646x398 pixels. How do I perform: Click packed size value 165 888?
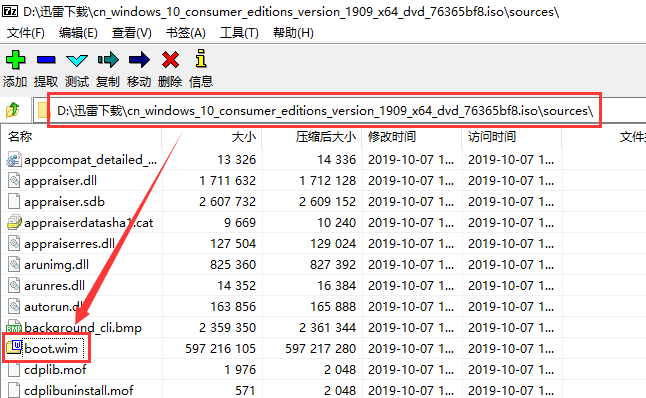point(333,307)
